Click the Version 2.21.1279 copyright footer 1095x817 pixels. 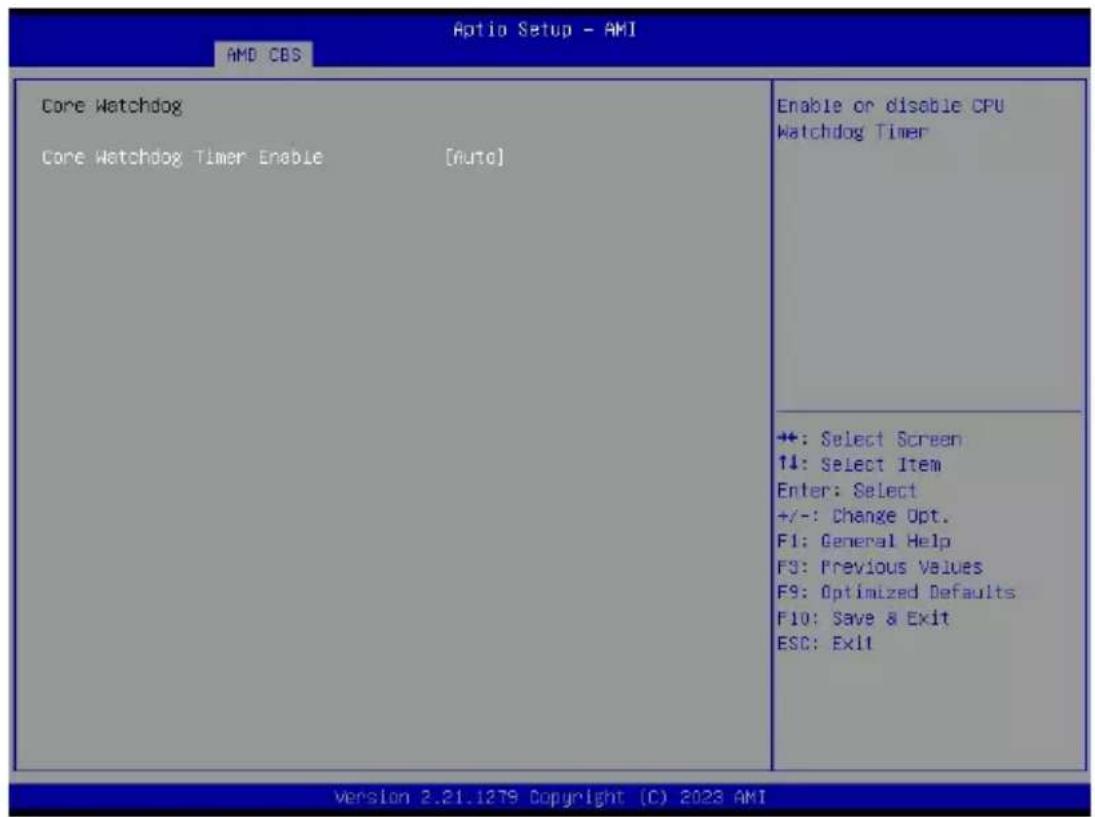click(x=550, y=797)
